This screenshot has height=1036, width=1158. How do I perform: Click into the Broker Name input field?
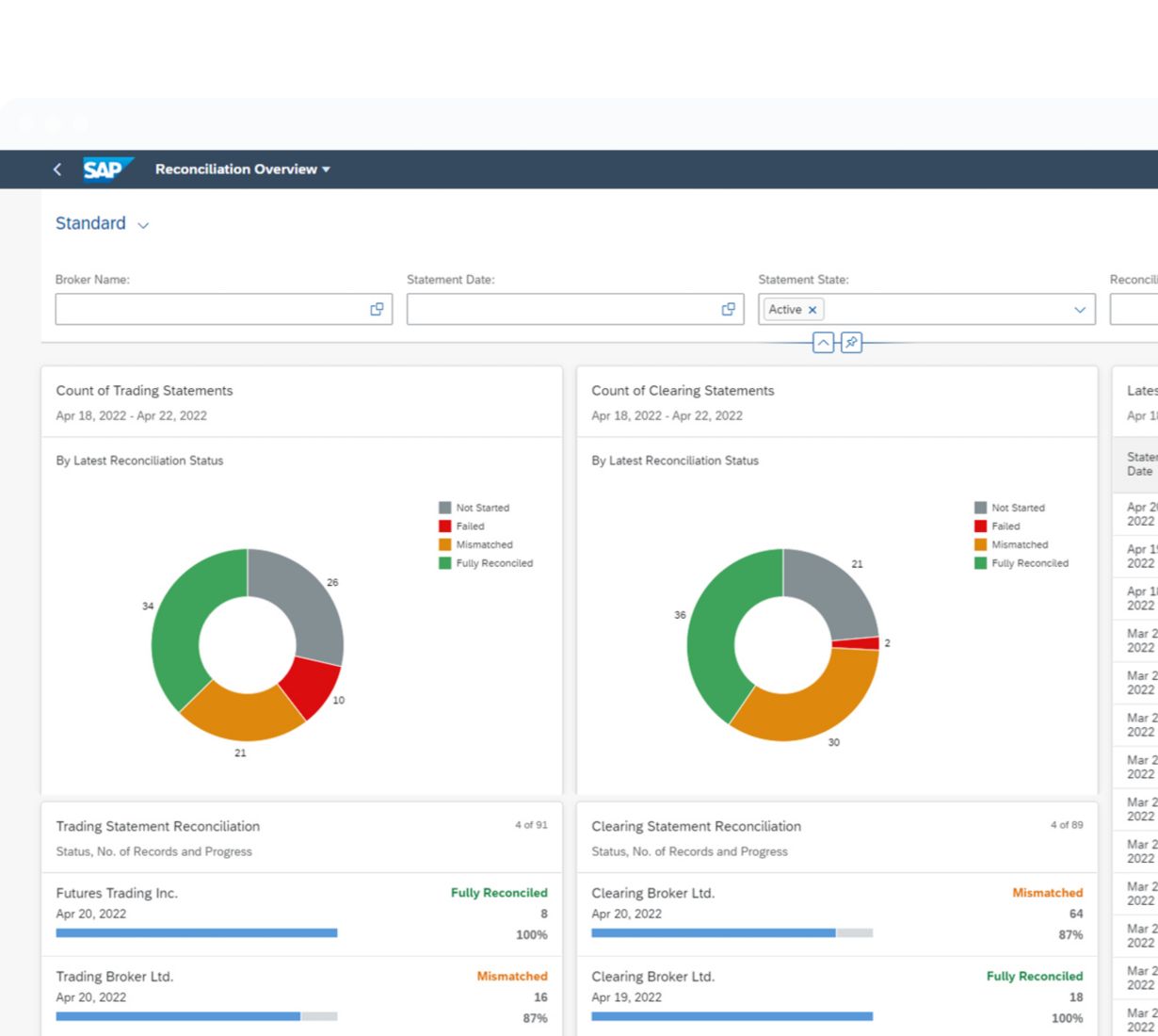coord(207,309)
